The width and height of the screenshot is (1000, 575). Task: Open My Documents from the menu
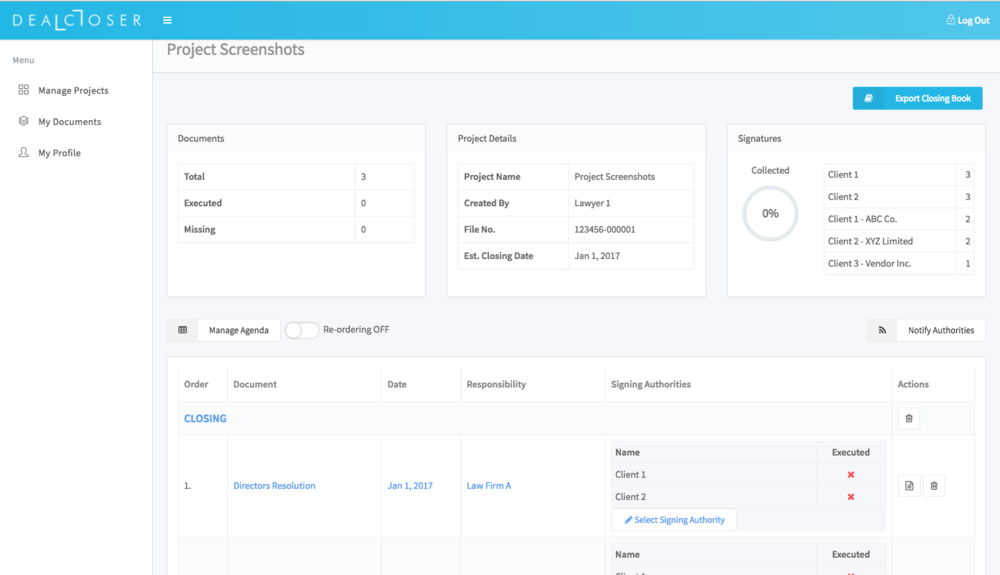(x=70, y=122)
